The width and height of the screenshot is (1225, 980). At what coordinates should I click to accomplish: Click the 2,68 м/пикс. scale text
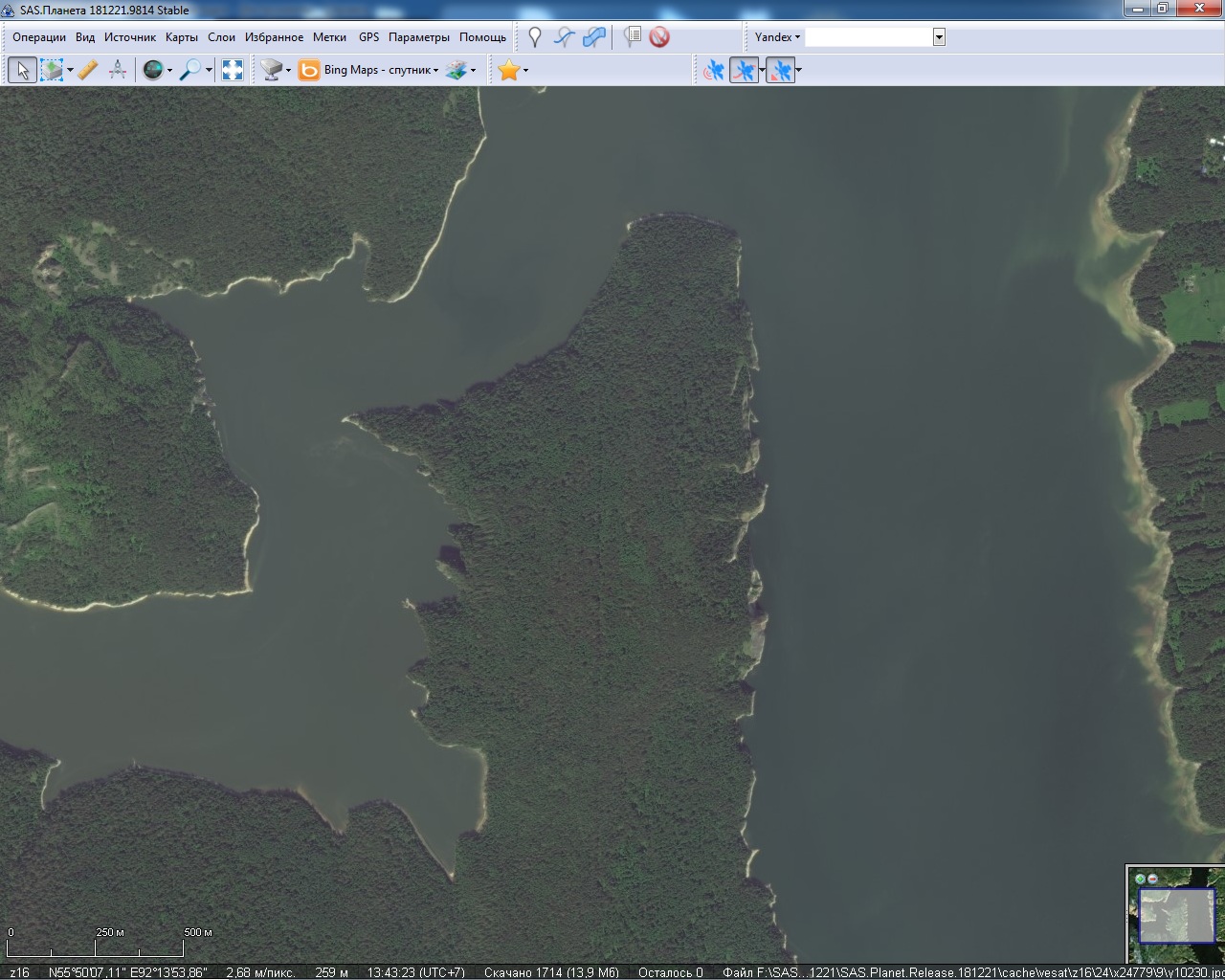point(260,972)
